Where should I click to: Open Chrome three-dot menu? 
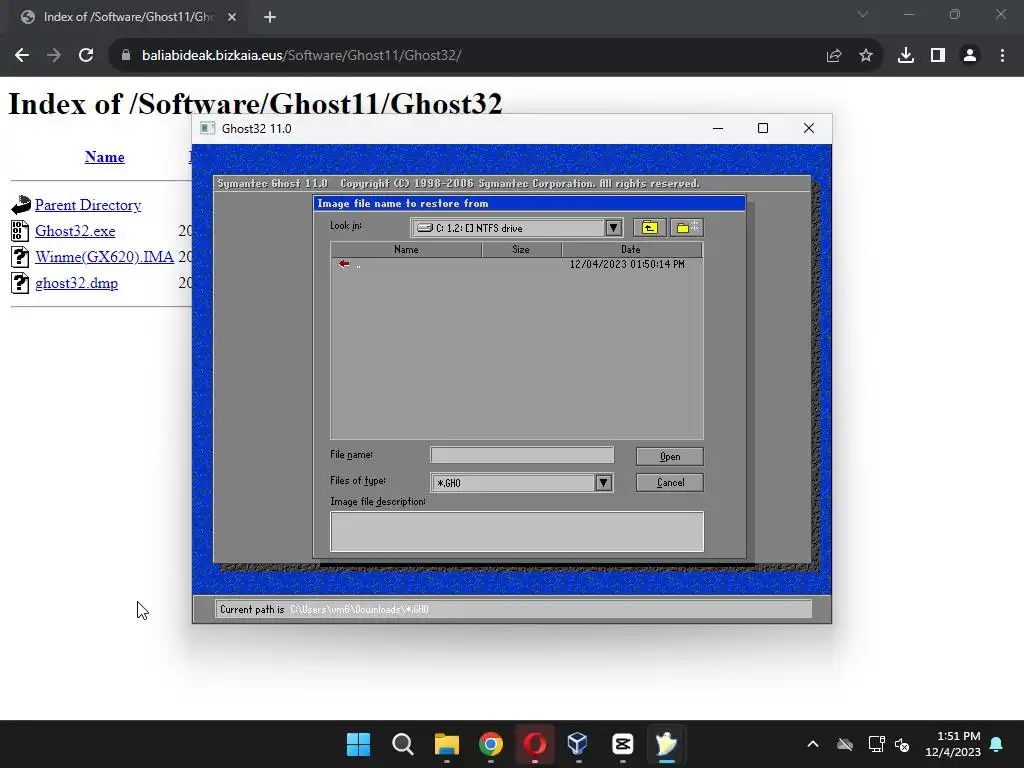(1002, 56)
